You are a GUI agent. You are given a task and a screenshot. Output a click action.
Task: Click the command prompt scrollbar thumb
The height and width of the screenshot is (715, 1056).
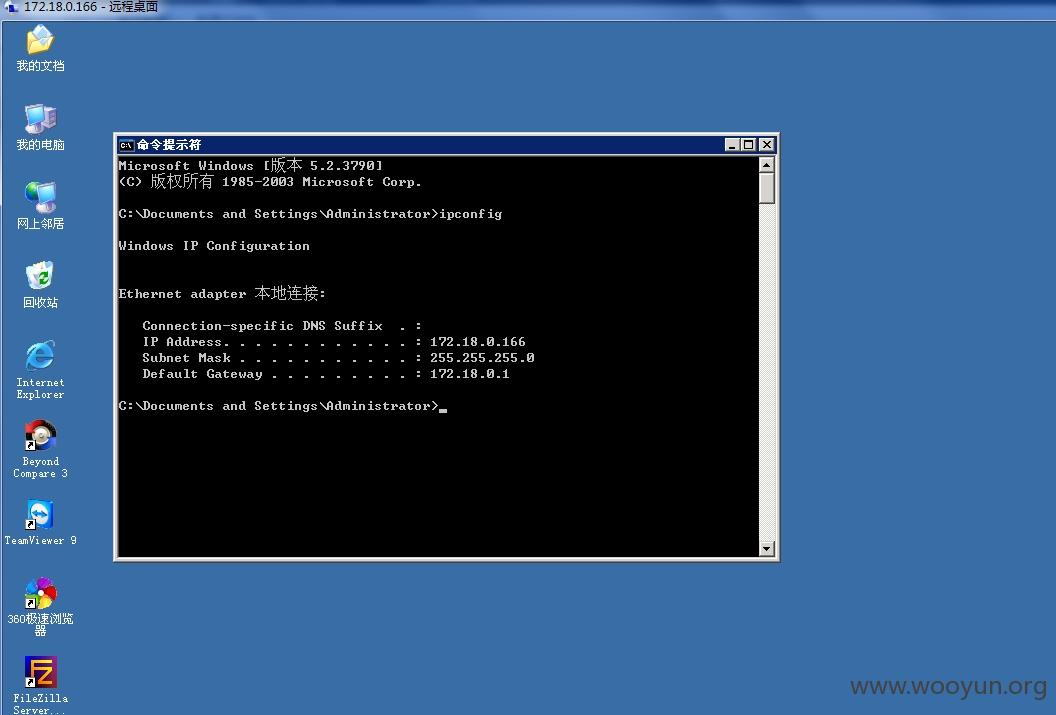pos(766,188)
